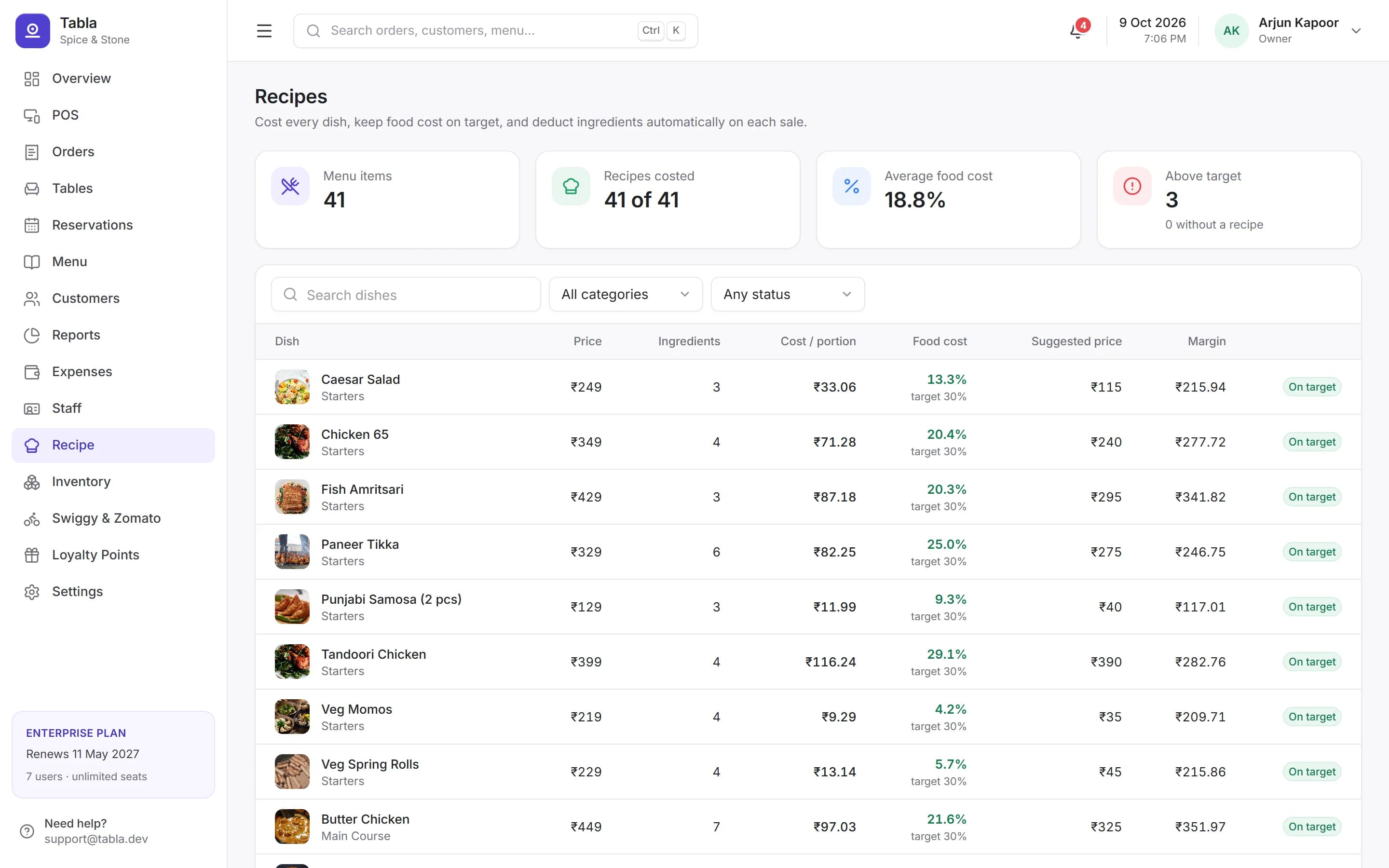Click the Orders receipt icon
Viewport: 1389px width, 868px height.
tap(31, 152)
